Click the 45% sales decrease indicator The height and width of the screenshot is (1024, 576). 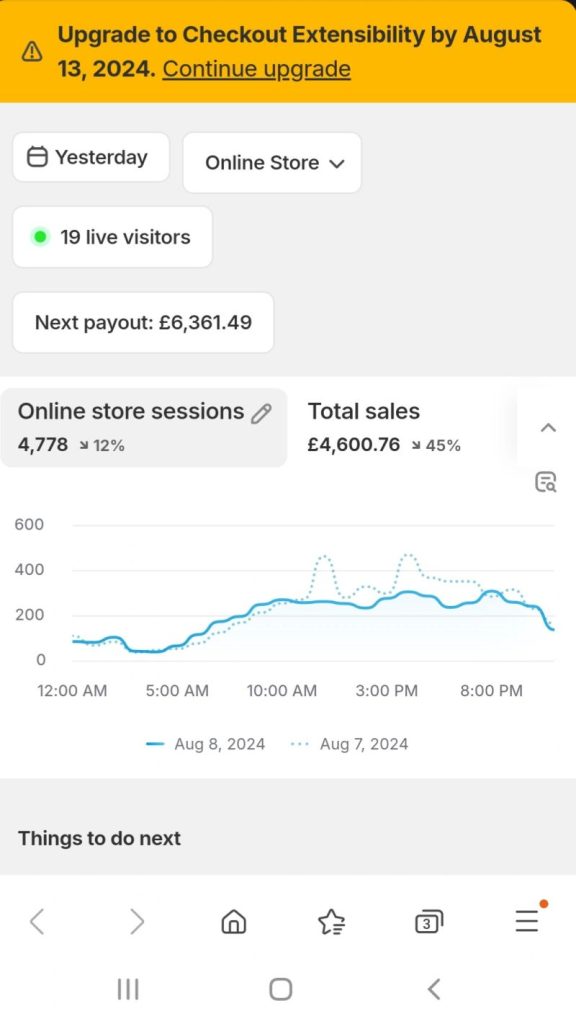point(436,446)
